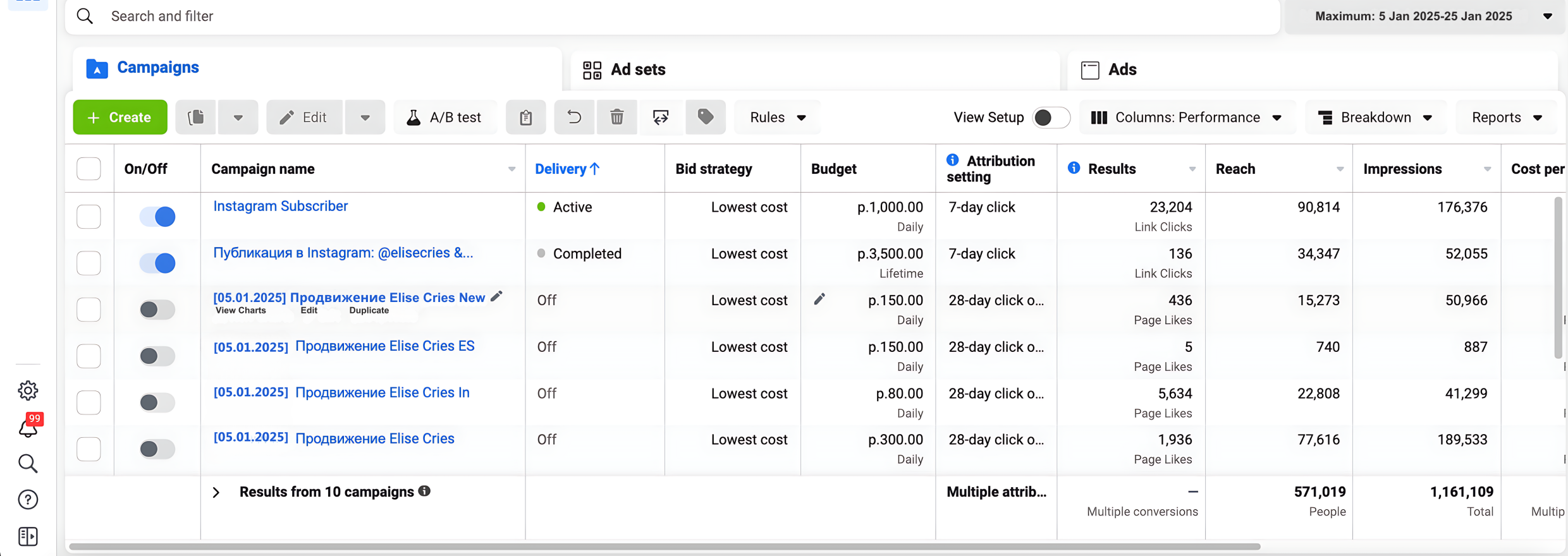Open the clipboard paste icon
This screenshot has height=556, width=1568.
pyautogui.click(x=525, y=118)
